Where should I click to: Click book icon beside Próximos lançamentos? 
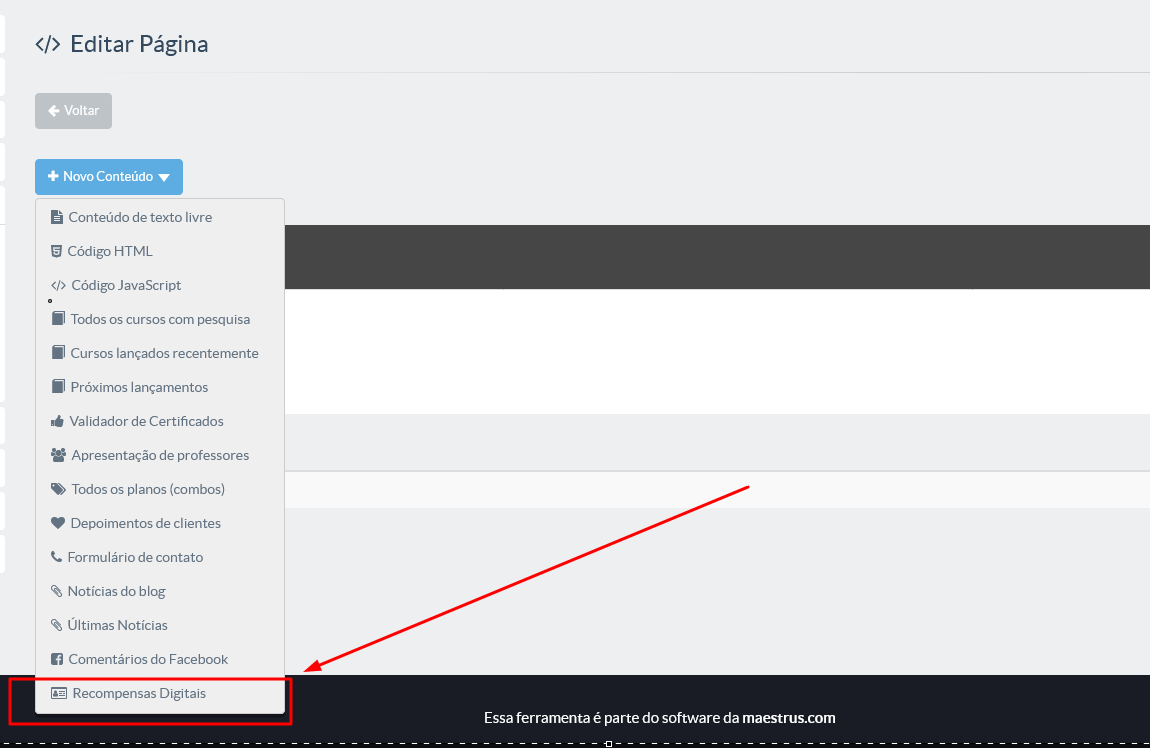(x=58, y=386)
